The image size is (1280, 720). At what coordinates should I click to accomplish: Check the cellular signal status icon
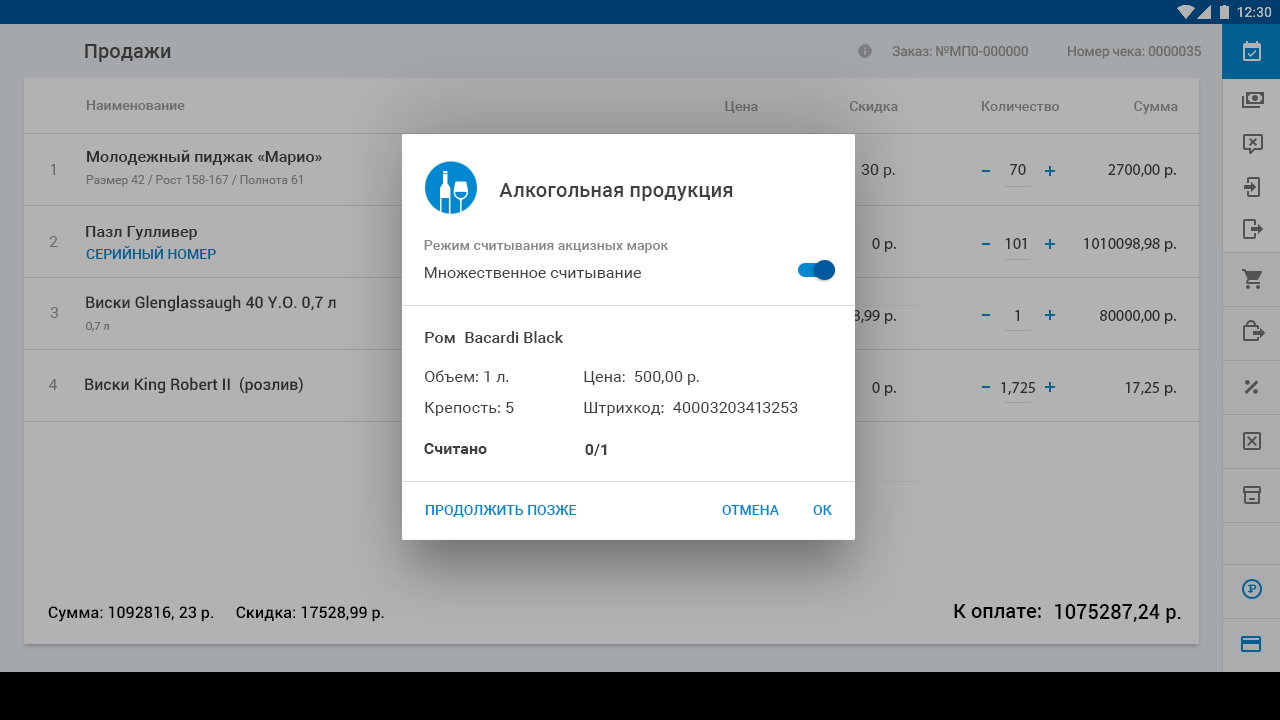coord(1205,12)
